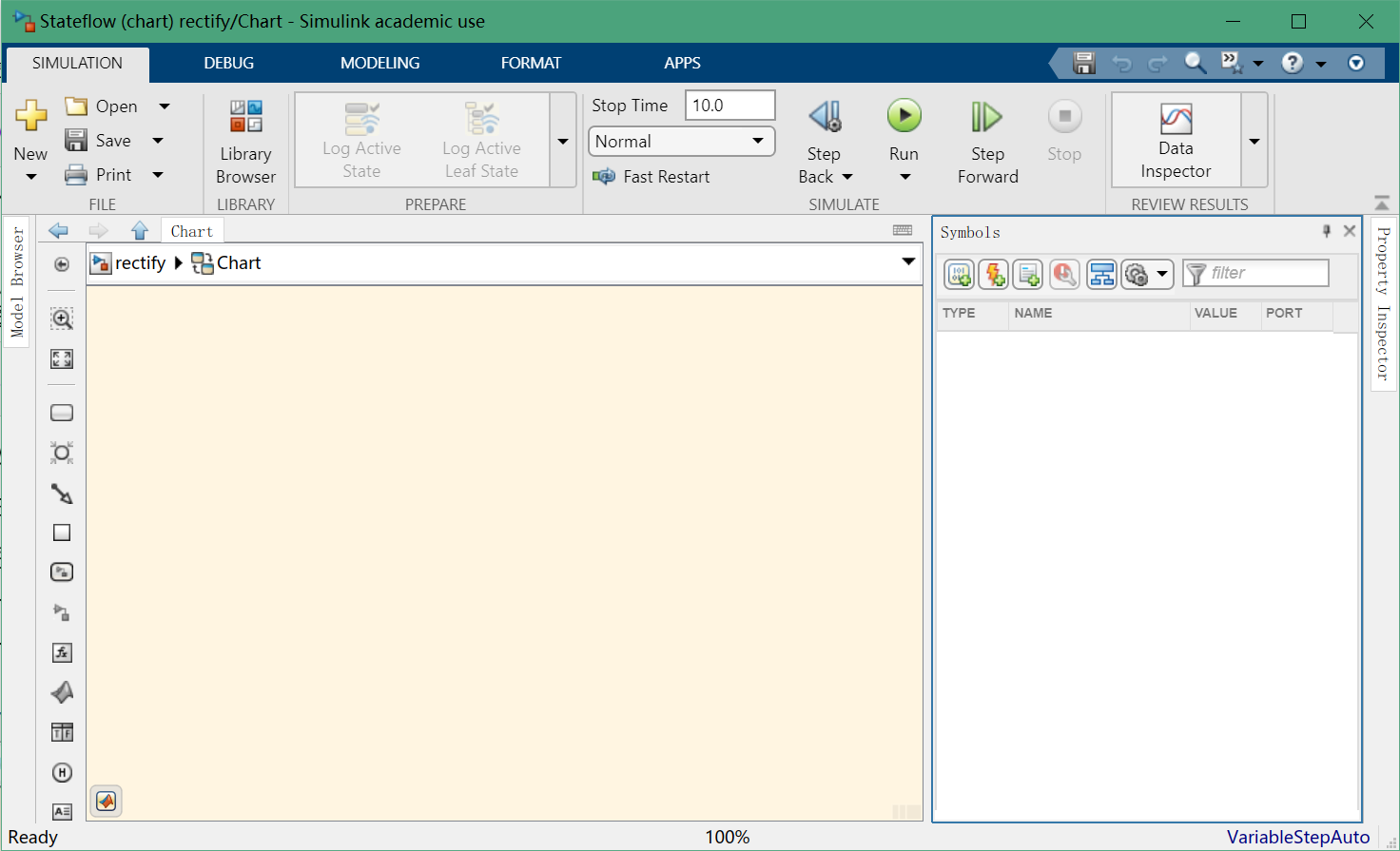The height and width of the screenshot is (851, 1400).
Task: Open the Property Inspector side panel
Action: pyautogui.click(x=1383, y=303)
